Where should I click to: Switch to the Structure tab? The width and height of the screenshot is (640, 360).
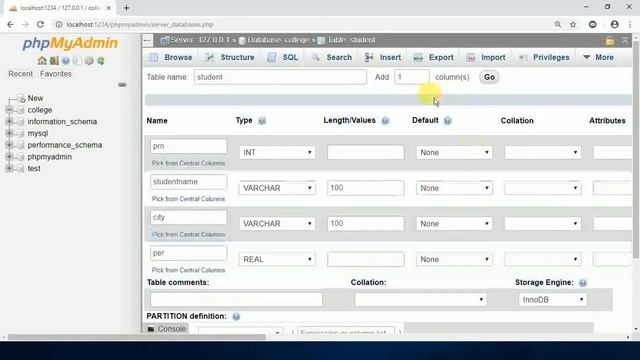click(x=230, y=58)
